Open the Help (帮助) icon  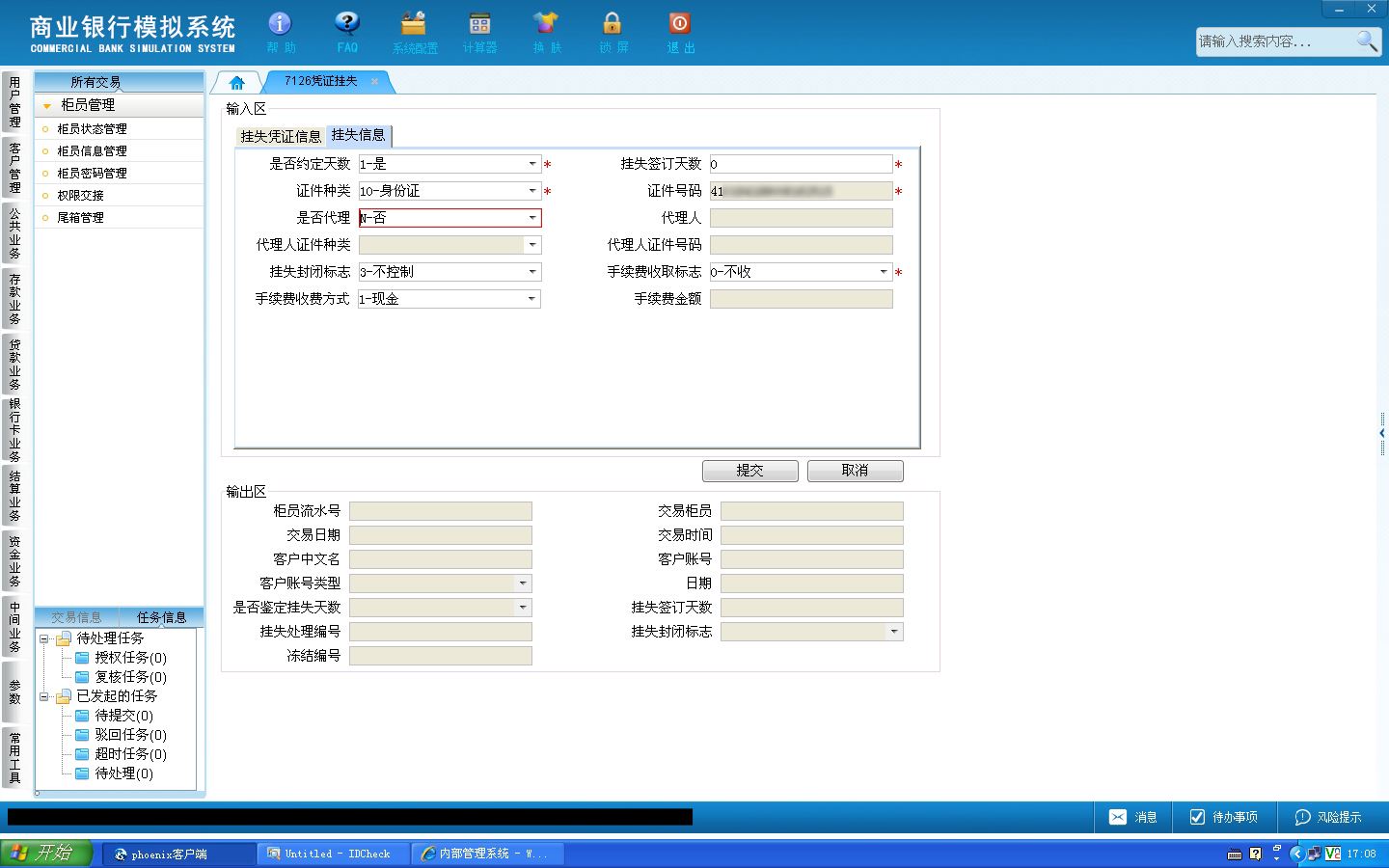coord(280,24)
